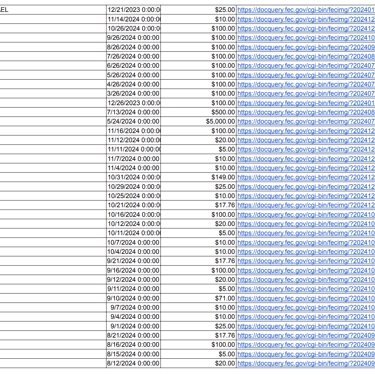Select the date cell 6/26/2024
This screenshot has height=375, width=375.
click(x=133, y=66)
